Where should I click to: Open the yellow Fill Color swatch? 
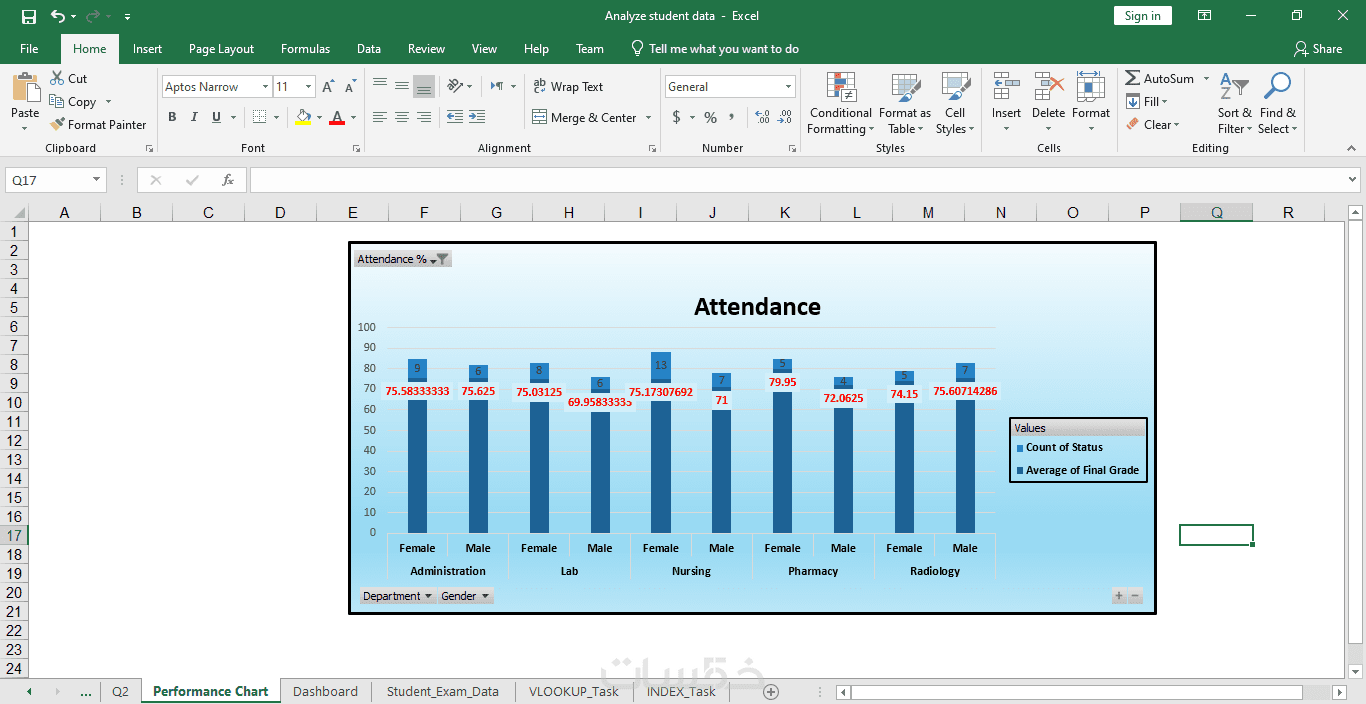click(x=304, y=117)
